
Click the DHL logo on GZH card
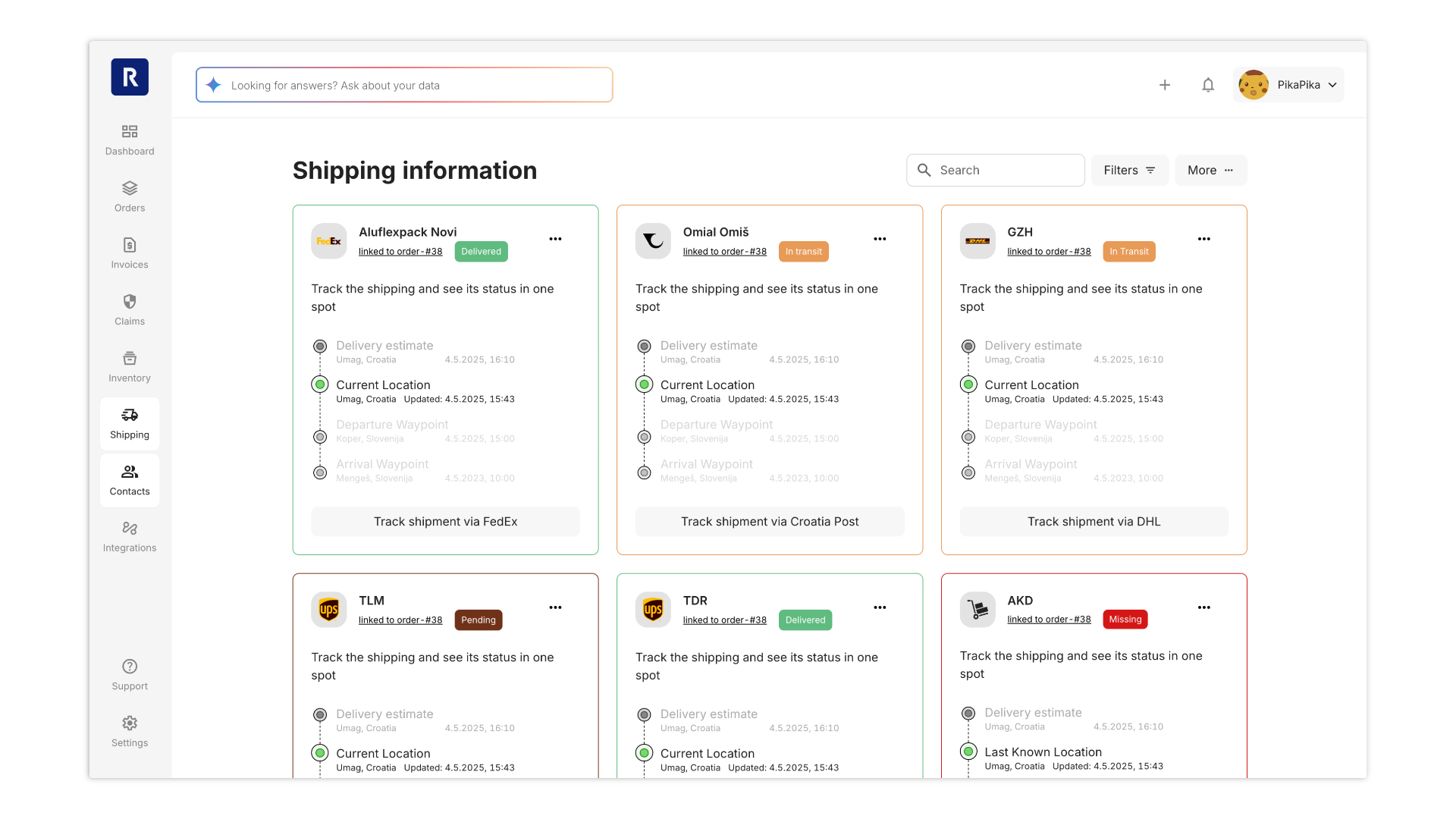point(977,241)
